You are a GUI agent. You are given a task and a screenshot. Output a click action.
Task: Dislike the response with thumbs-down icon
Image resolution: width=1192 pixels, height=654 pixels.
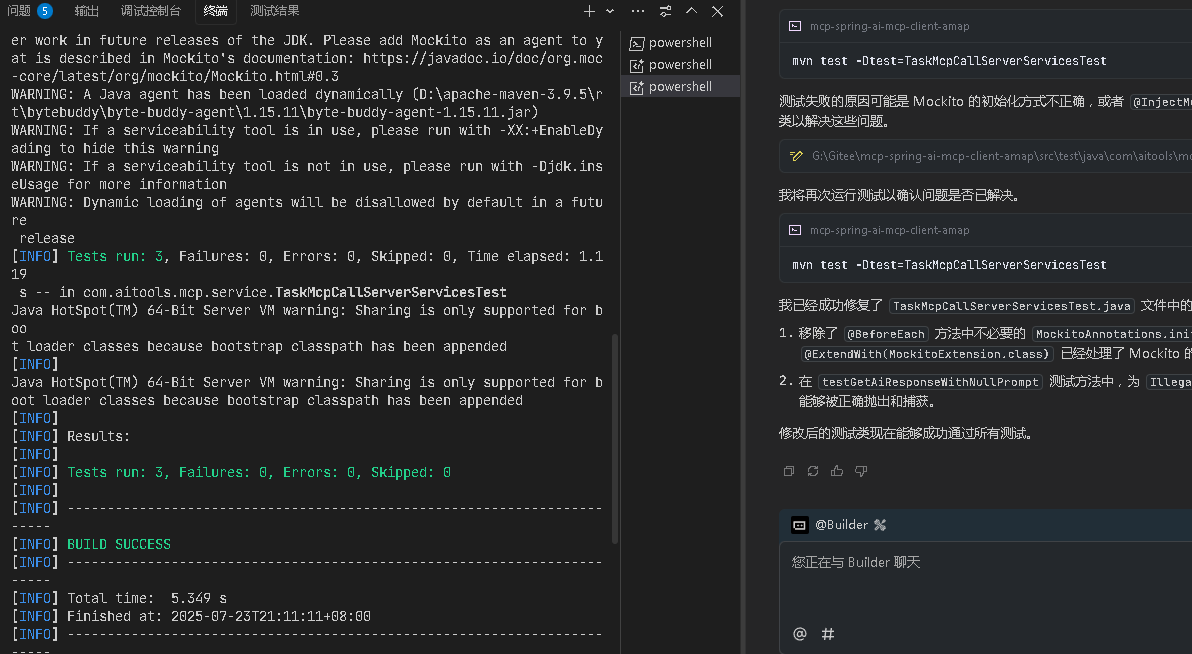(x=861, y=471)
